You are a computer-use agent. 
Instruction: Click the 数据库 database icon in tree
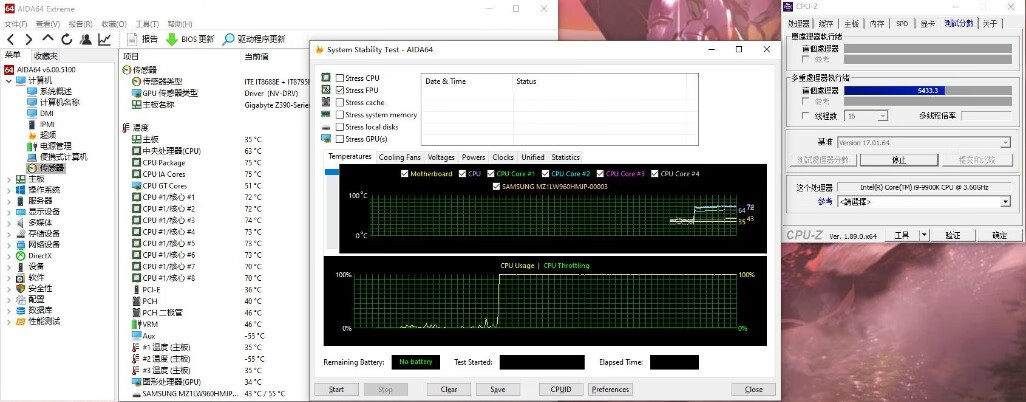tap(21, 310)
